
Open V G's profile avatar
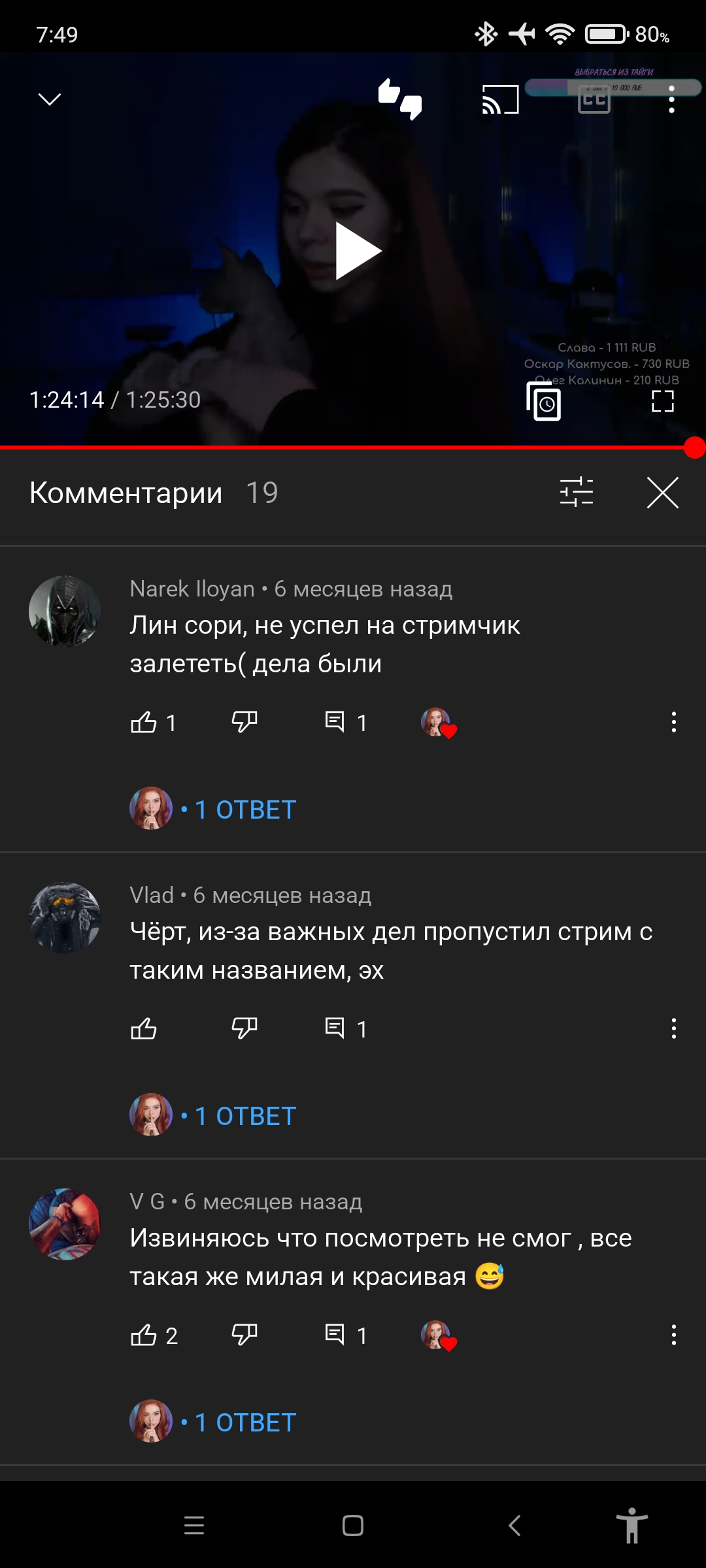point(65,1224)
